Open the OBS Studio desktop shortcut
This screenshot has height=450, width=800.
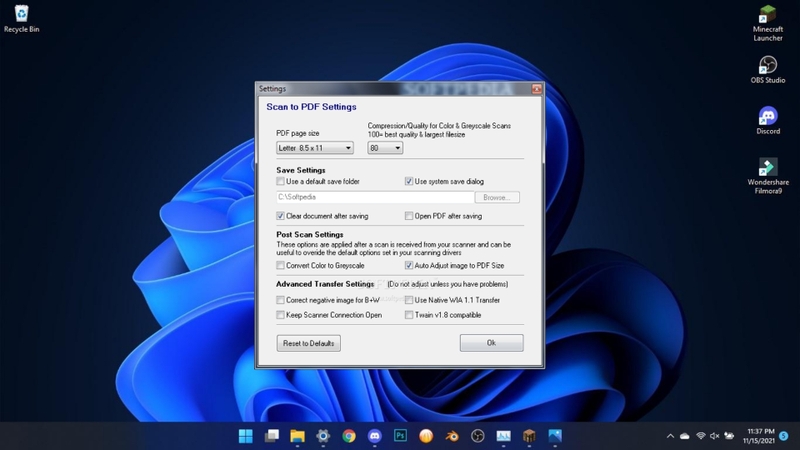tap(767, 69)
